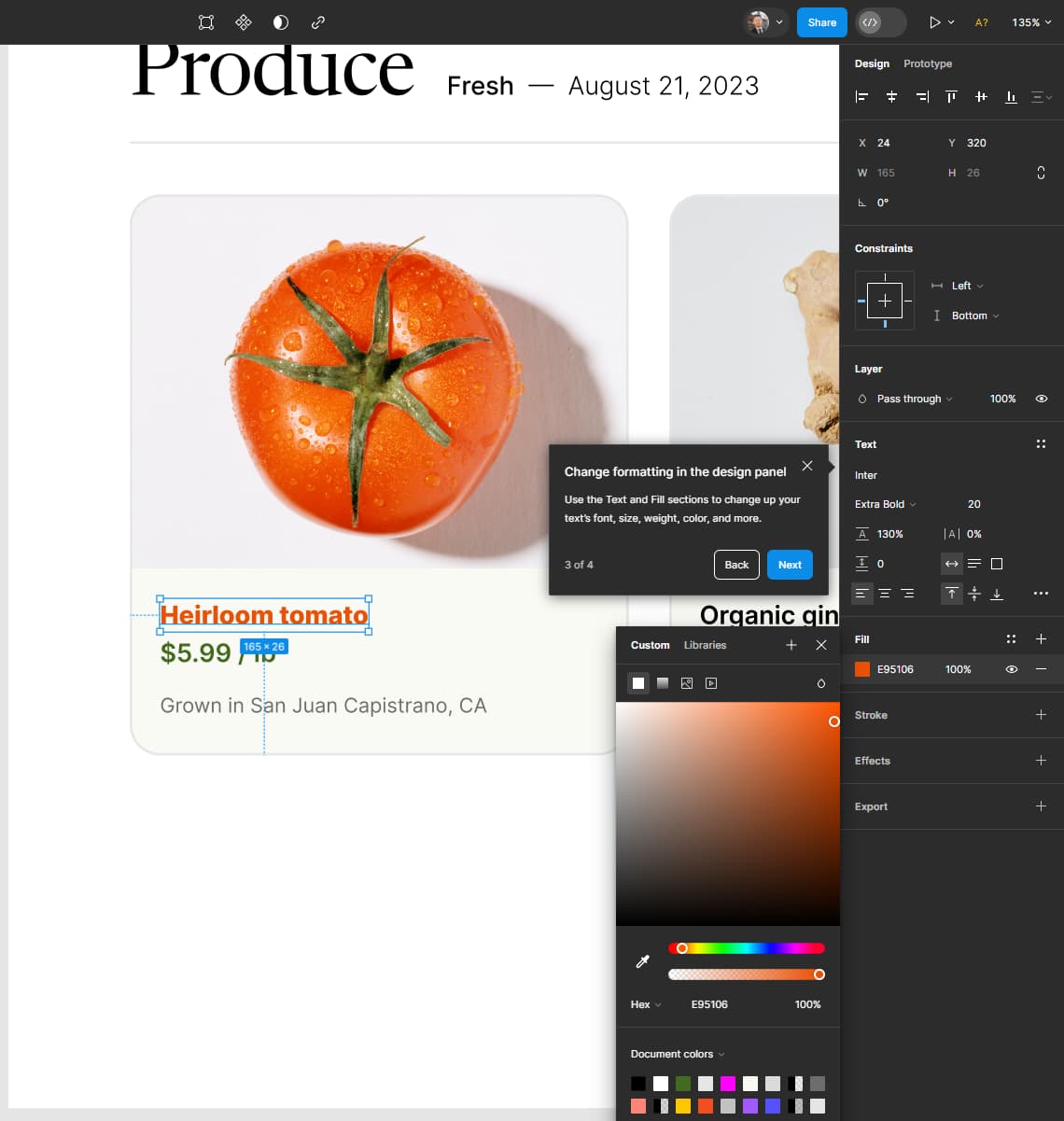The height and width of the screenshot is (1121, 1064).
Task: Toggle layer visibility eye icon
Action: 1042,399
